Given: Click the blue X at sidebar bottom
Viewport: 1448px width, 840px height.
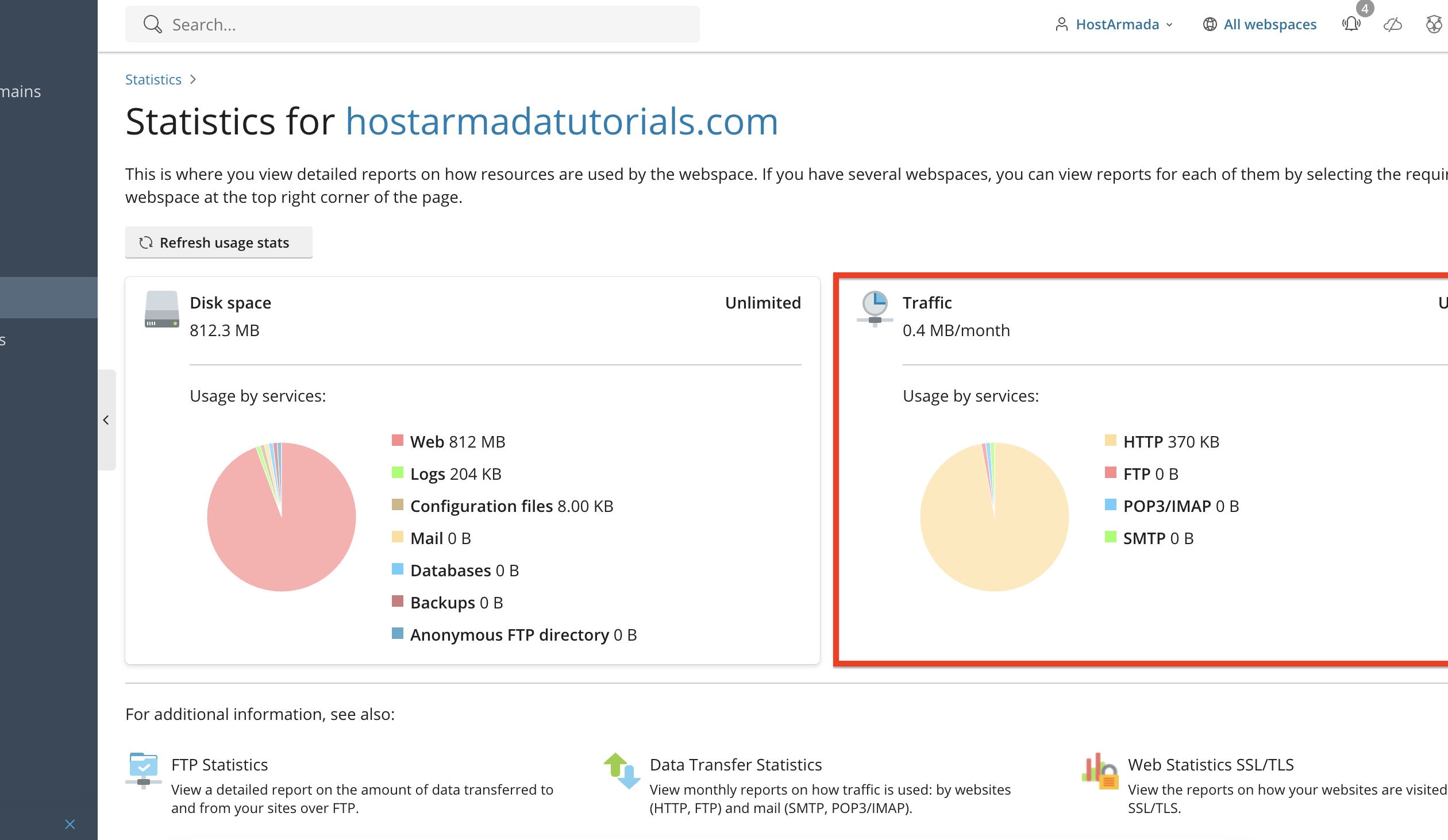Looking at the screenshot, I should click(x=70, y=824).
